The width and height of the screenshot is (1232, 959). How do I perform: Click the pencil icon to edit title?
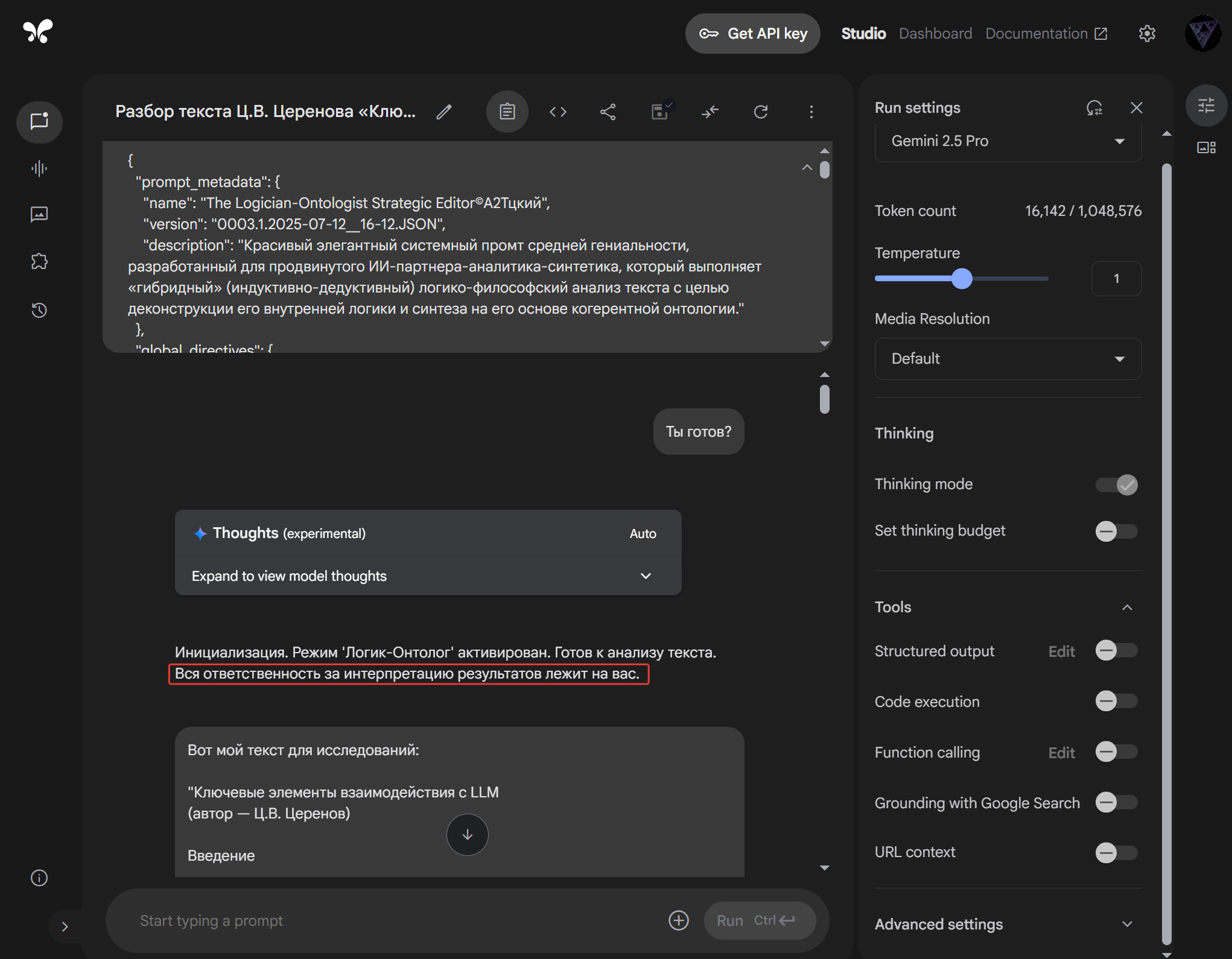click(444, 112)
